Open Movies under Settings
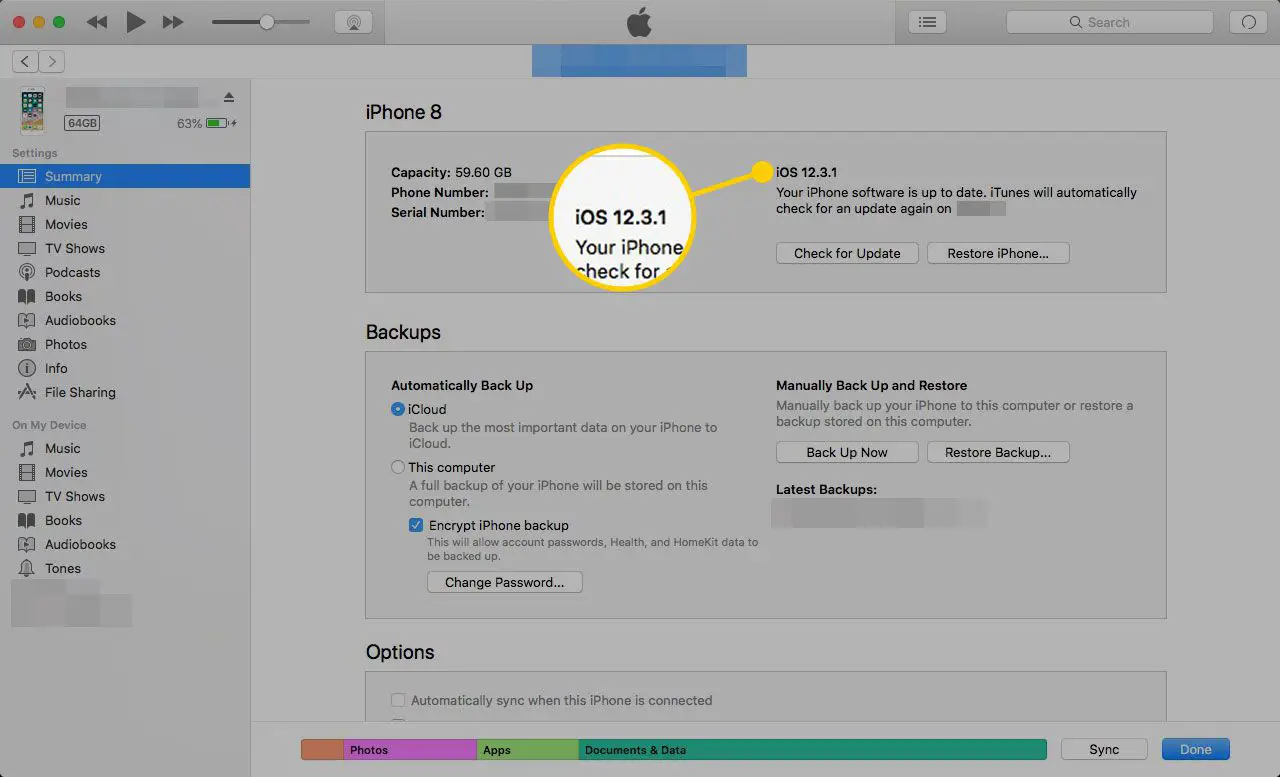This screenshot has width=1280, height=777. click(x=125, y=224)
